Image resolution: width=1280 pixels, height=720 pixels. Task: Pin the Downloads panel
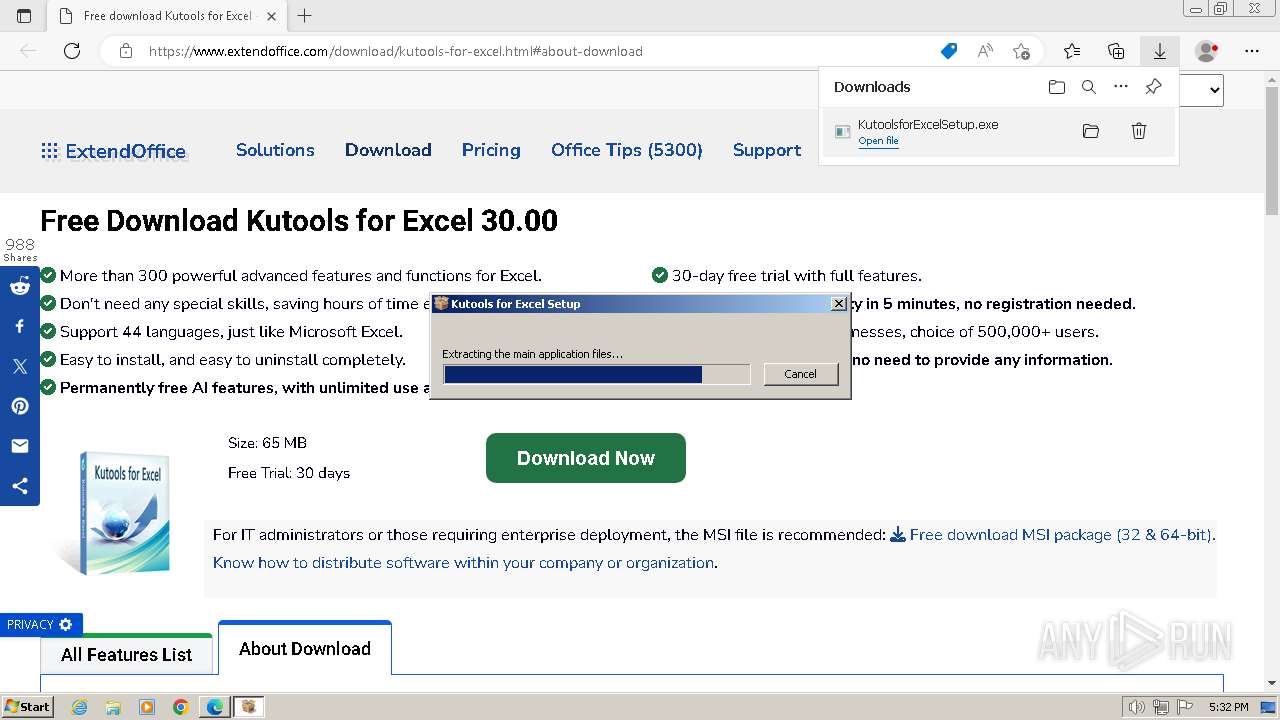(x=1153, y=87)
